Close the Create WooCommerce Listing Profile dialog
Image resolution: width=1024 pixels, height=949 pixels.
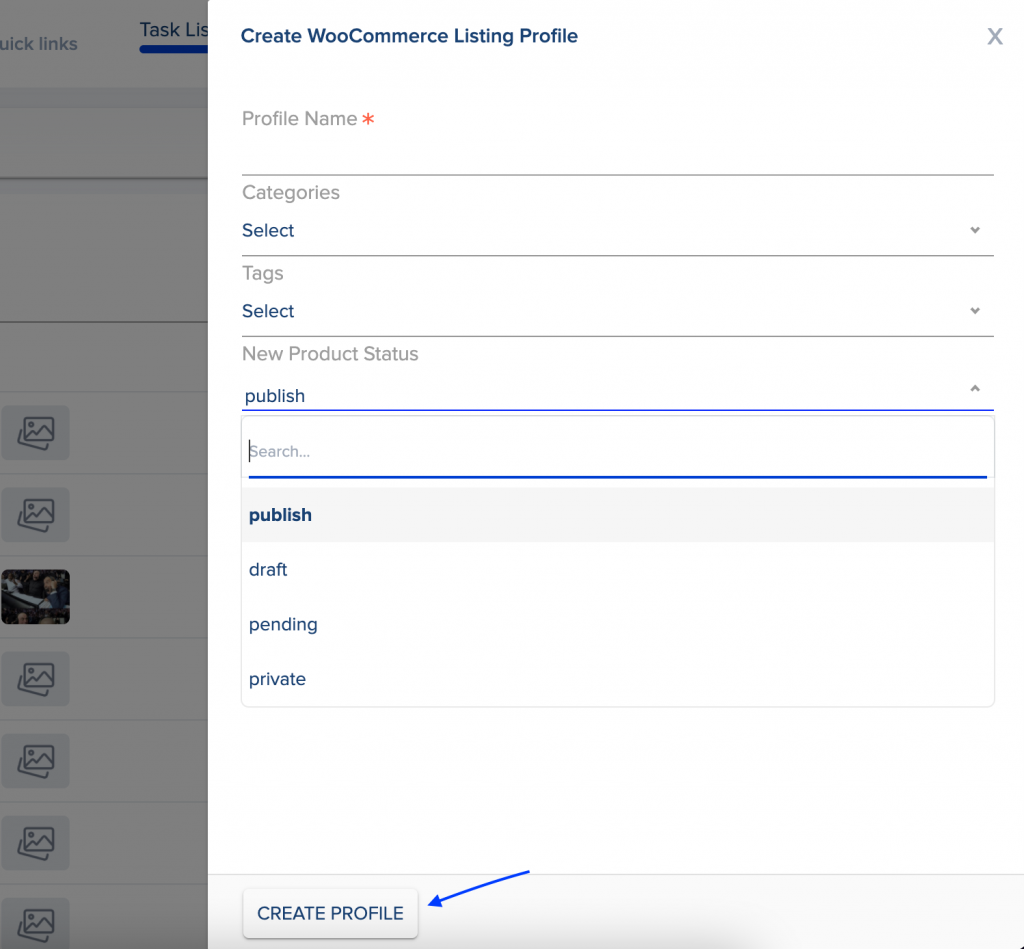(x=994, y=36)
